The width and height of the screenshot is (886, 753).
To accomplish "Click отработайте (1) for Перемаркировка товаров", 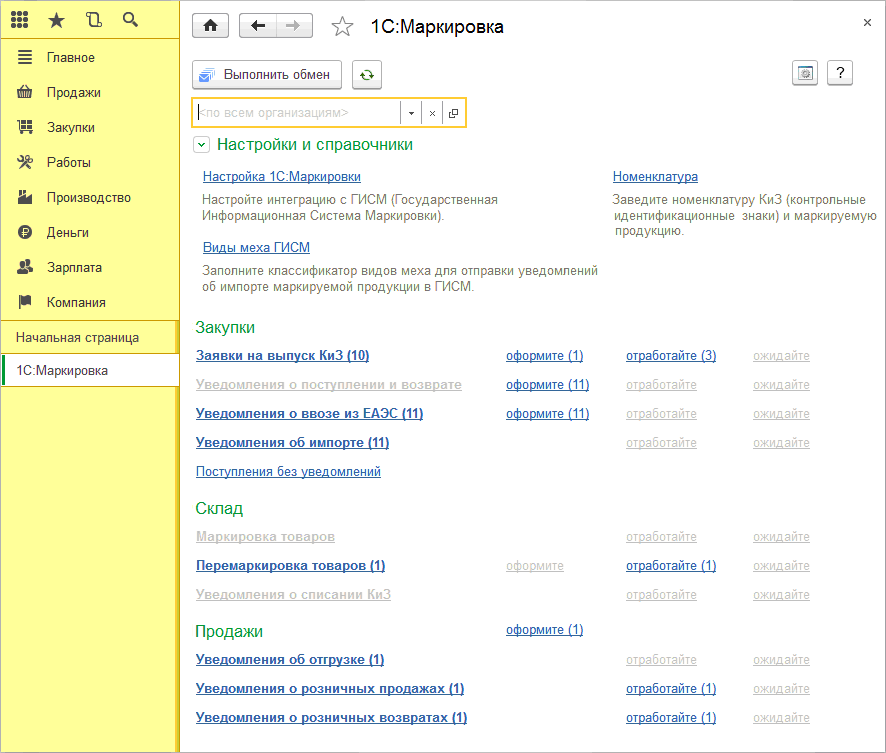I will [671, 566].
